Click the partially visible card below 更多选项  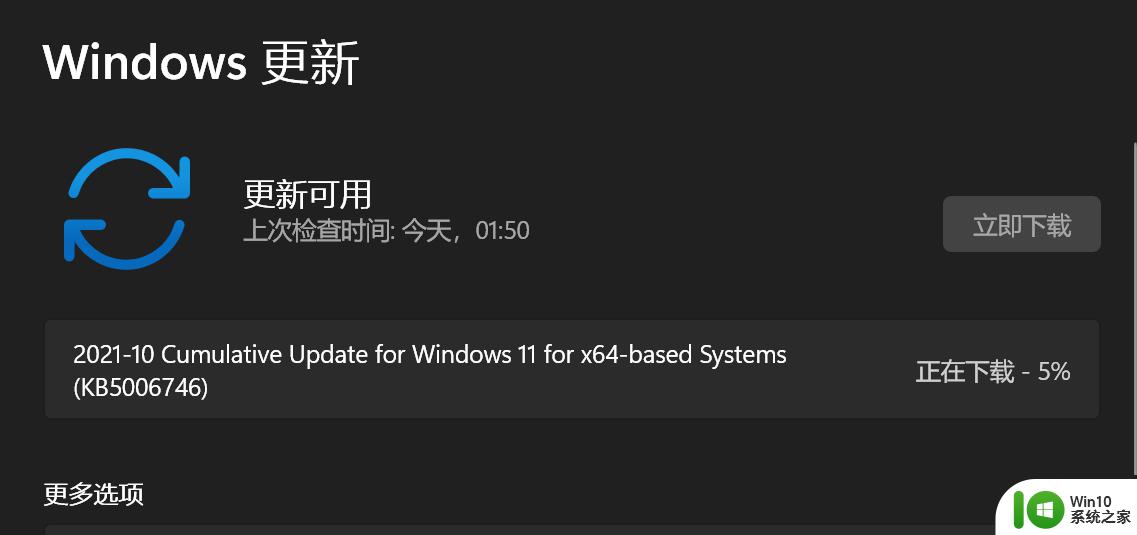pyautogui.click(x=519, y=530)
